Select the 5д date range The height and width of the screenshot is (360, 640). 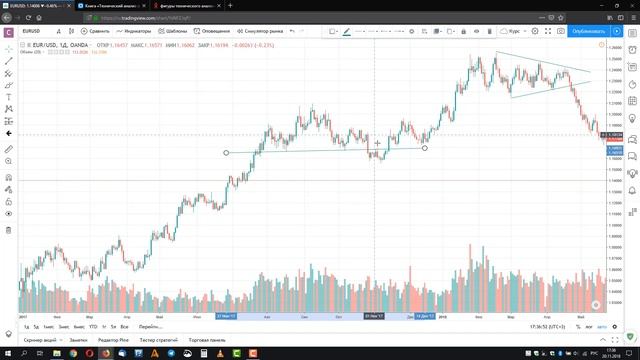tap(36, 327)
